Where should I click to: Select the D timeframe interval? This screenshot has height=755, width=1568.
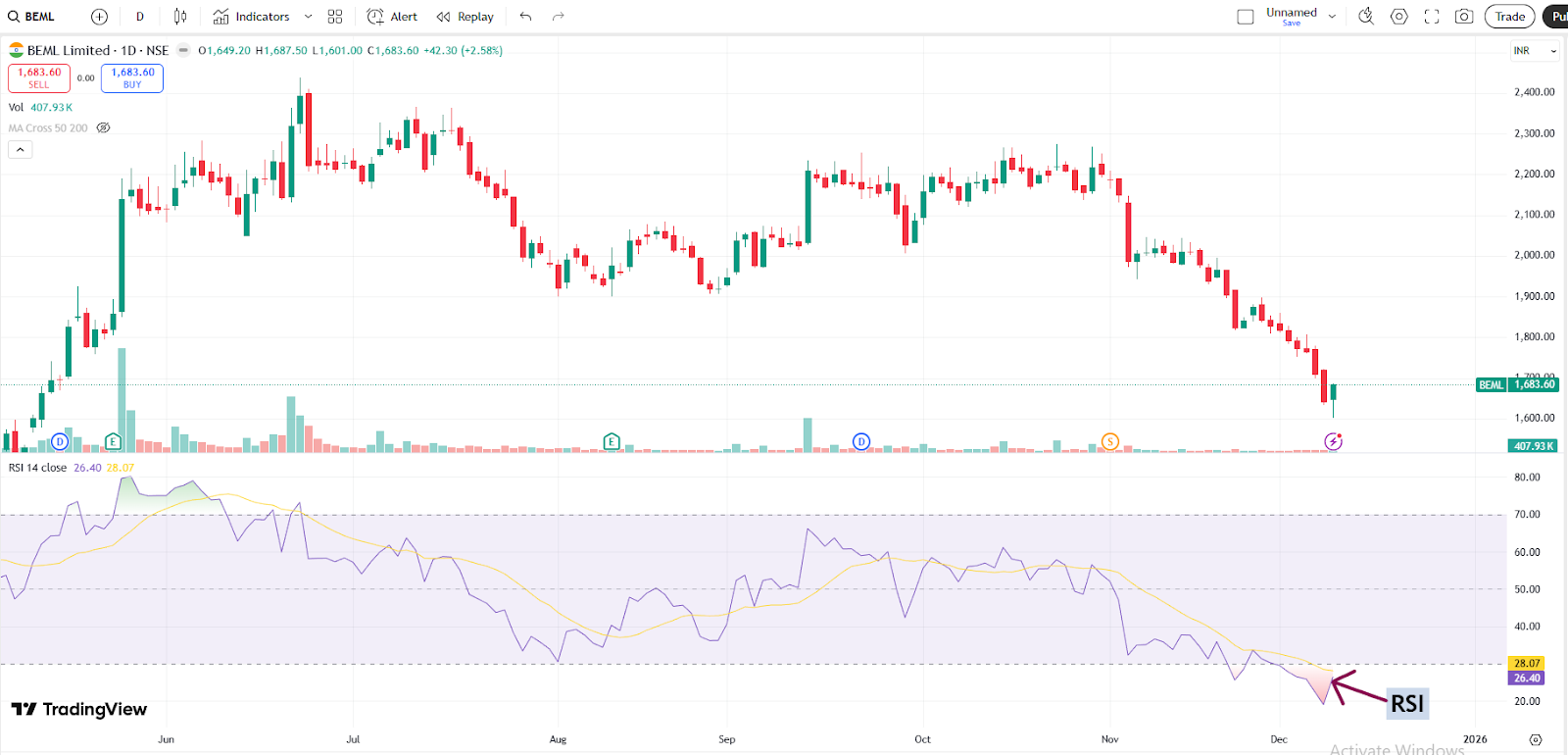[x=140, y=17]
